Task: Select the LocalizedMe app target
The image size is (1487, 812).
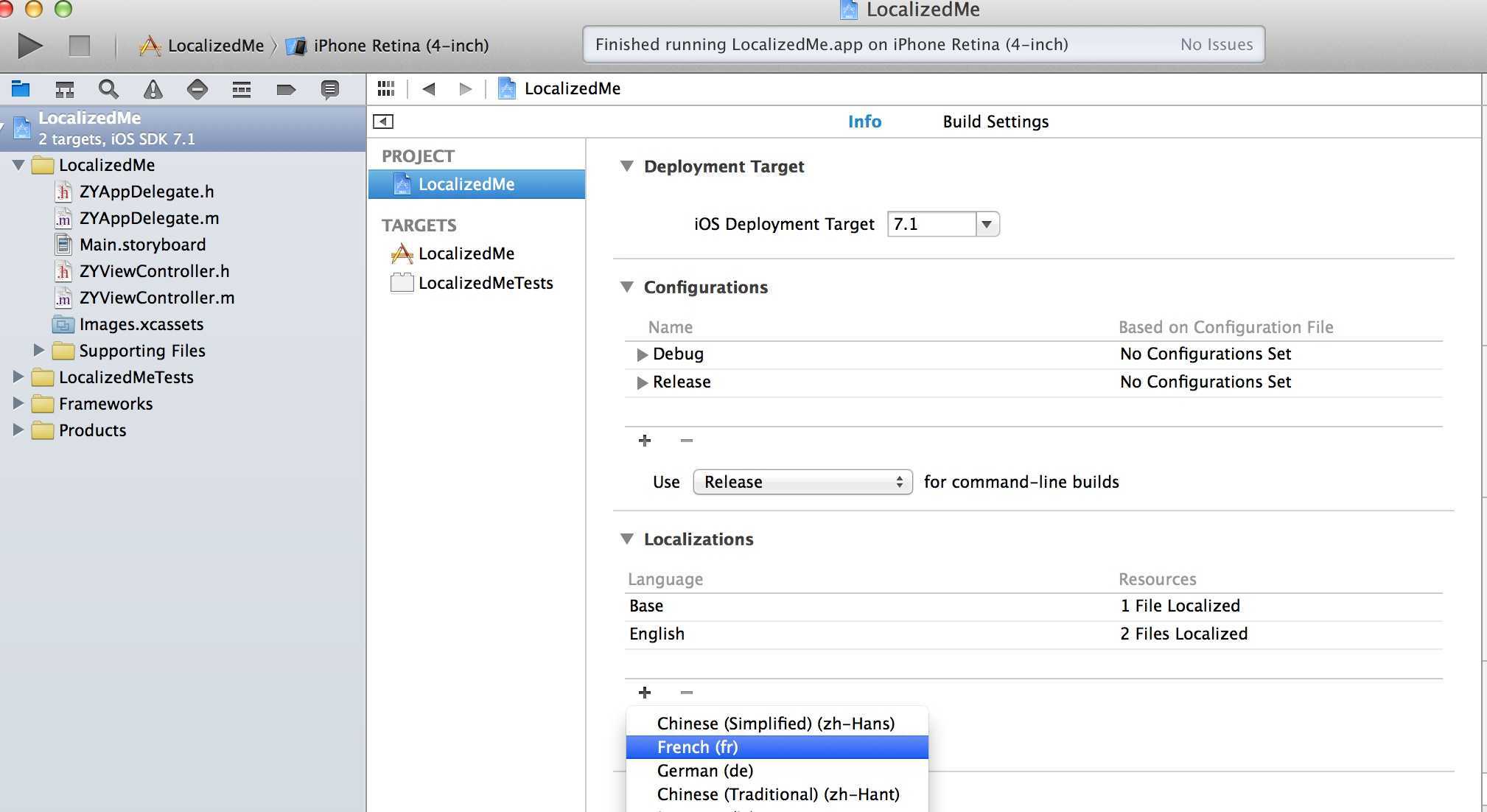Action: (466, 253)
